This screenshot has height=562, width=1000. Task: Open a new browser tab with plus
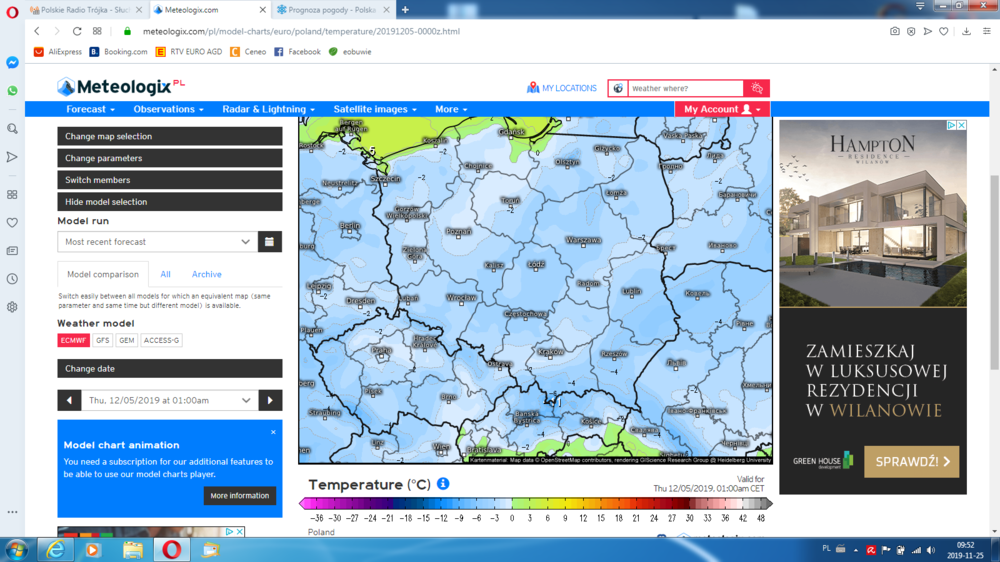(x=405, y=10)
